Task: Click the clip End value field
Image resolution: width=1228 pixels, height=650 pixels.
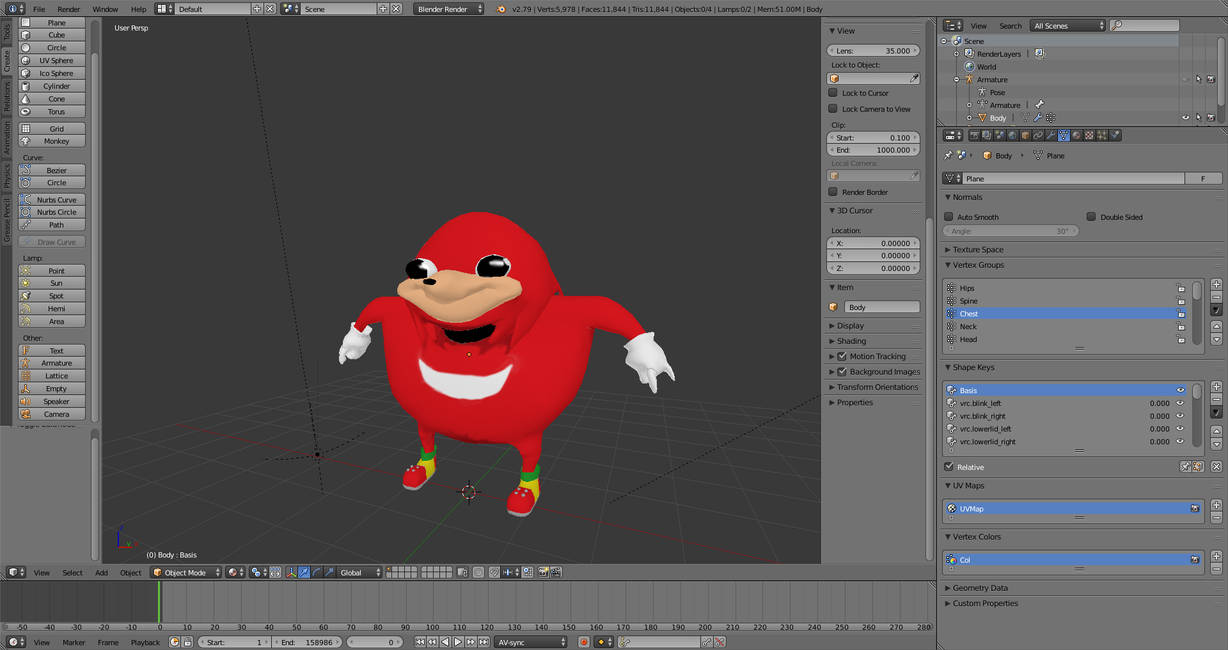Action: [x=873, y=150]
